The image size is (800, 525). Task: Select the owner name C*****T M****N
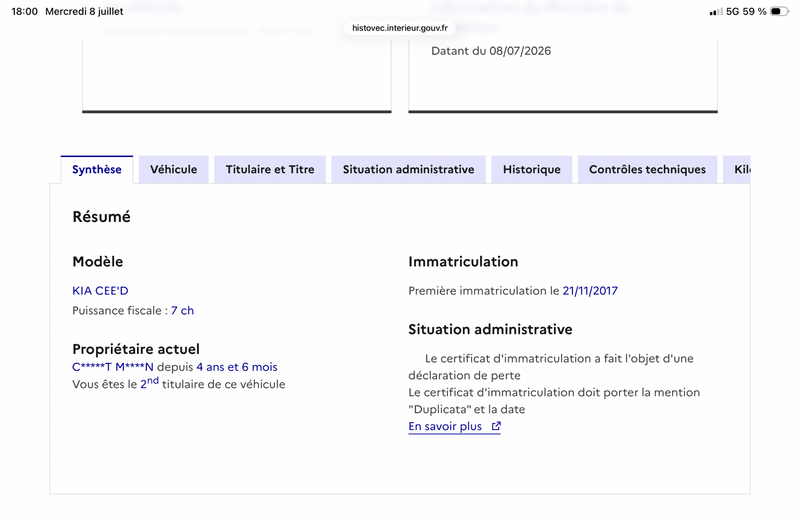coord(113,367)
